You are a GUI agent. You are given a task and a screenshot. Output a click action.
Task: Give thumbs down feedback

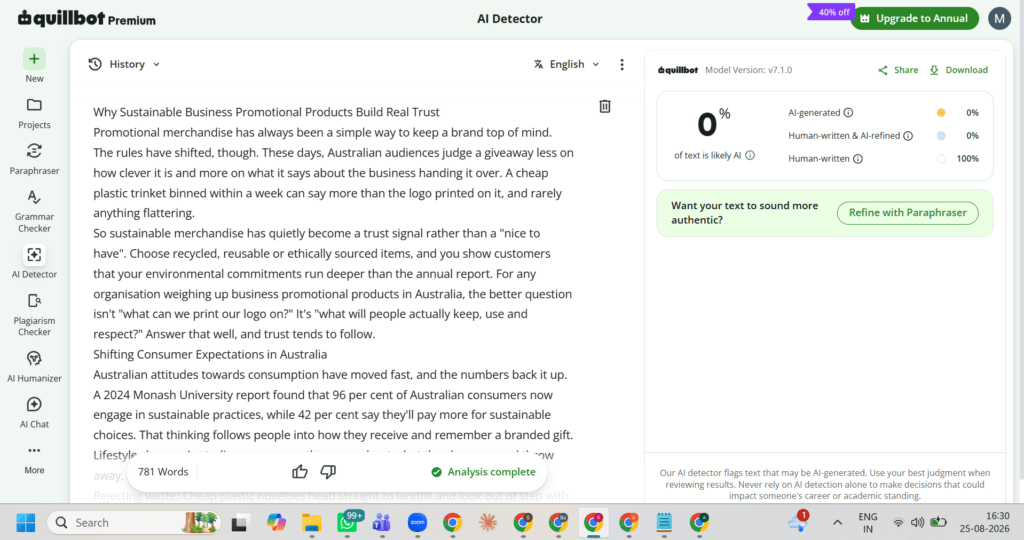tap(328, 471)
